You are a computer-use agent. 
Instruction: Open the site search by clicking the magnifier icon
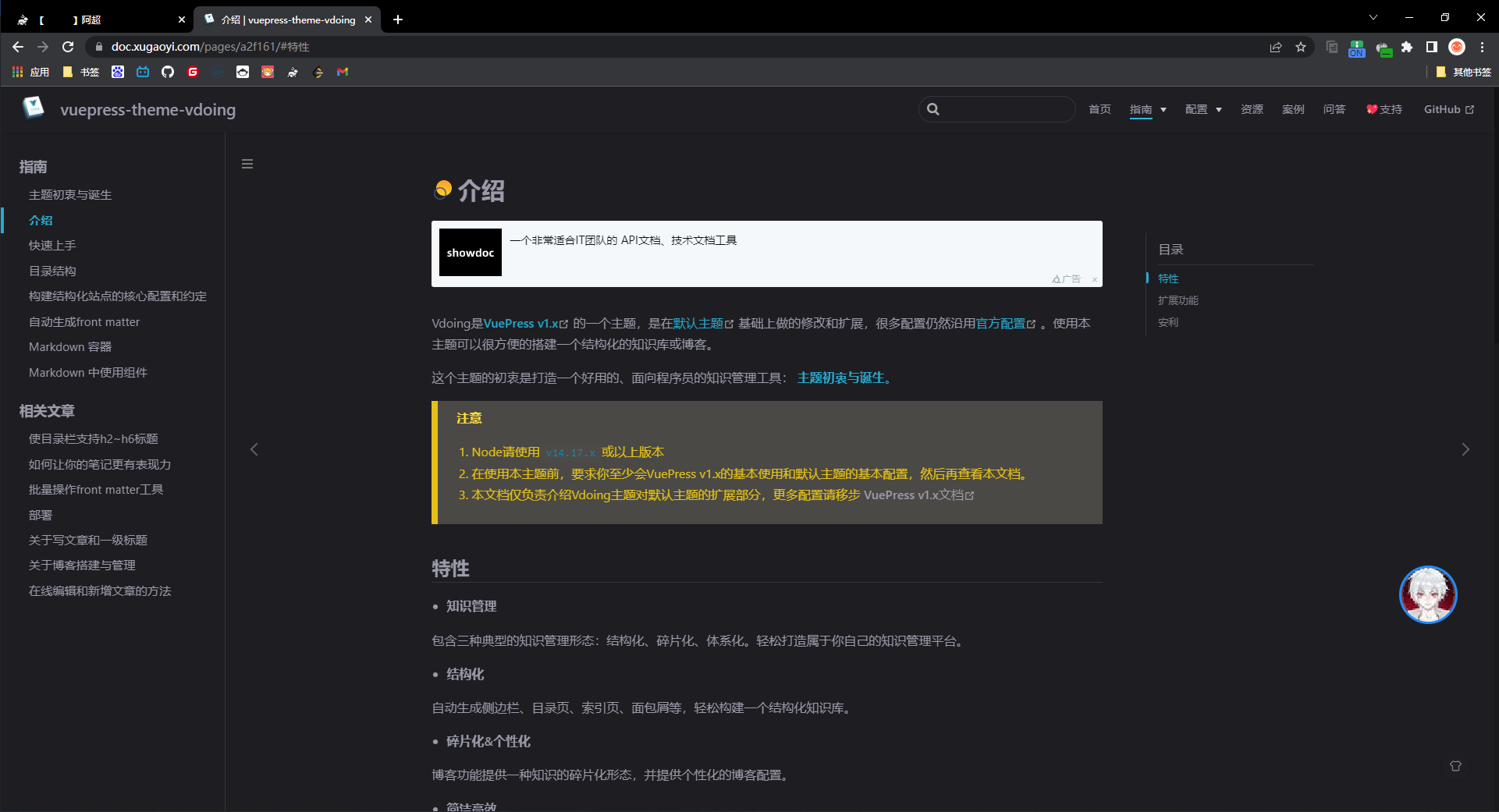pos(933,109)
